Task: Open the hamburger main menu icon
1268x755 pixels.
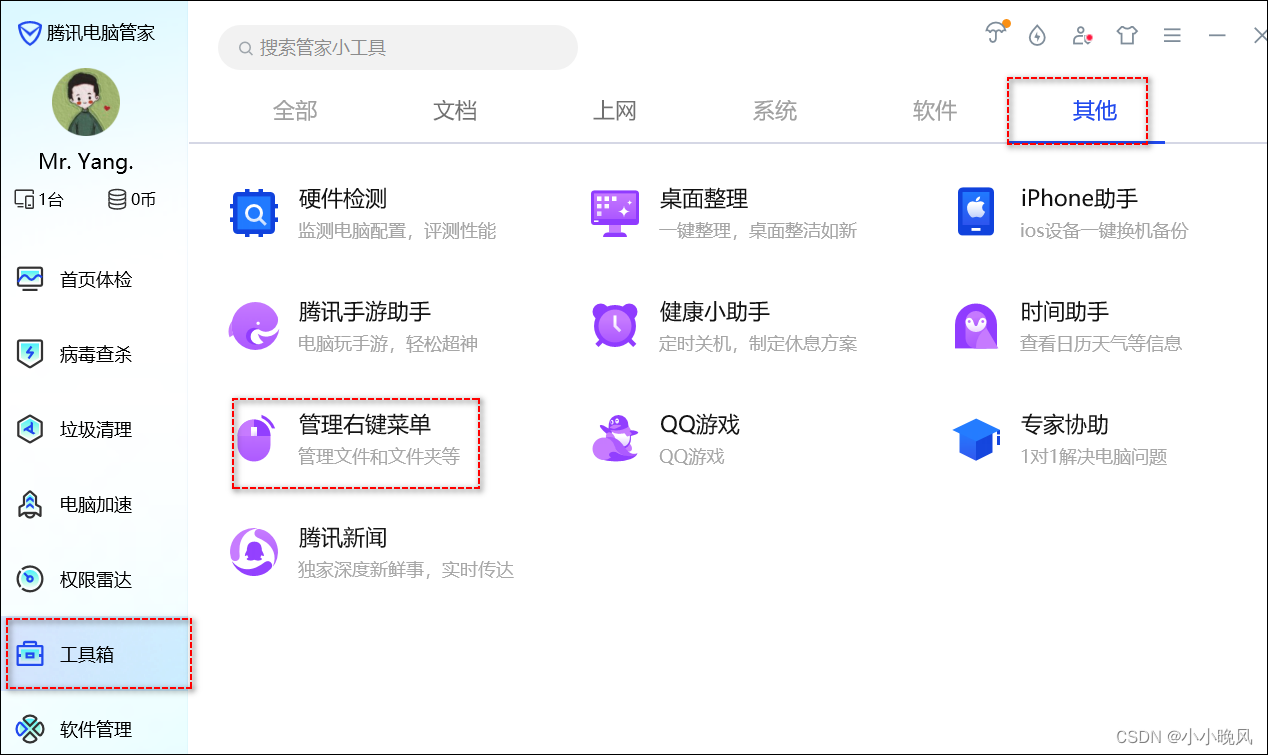Action: coord(1172,35)
